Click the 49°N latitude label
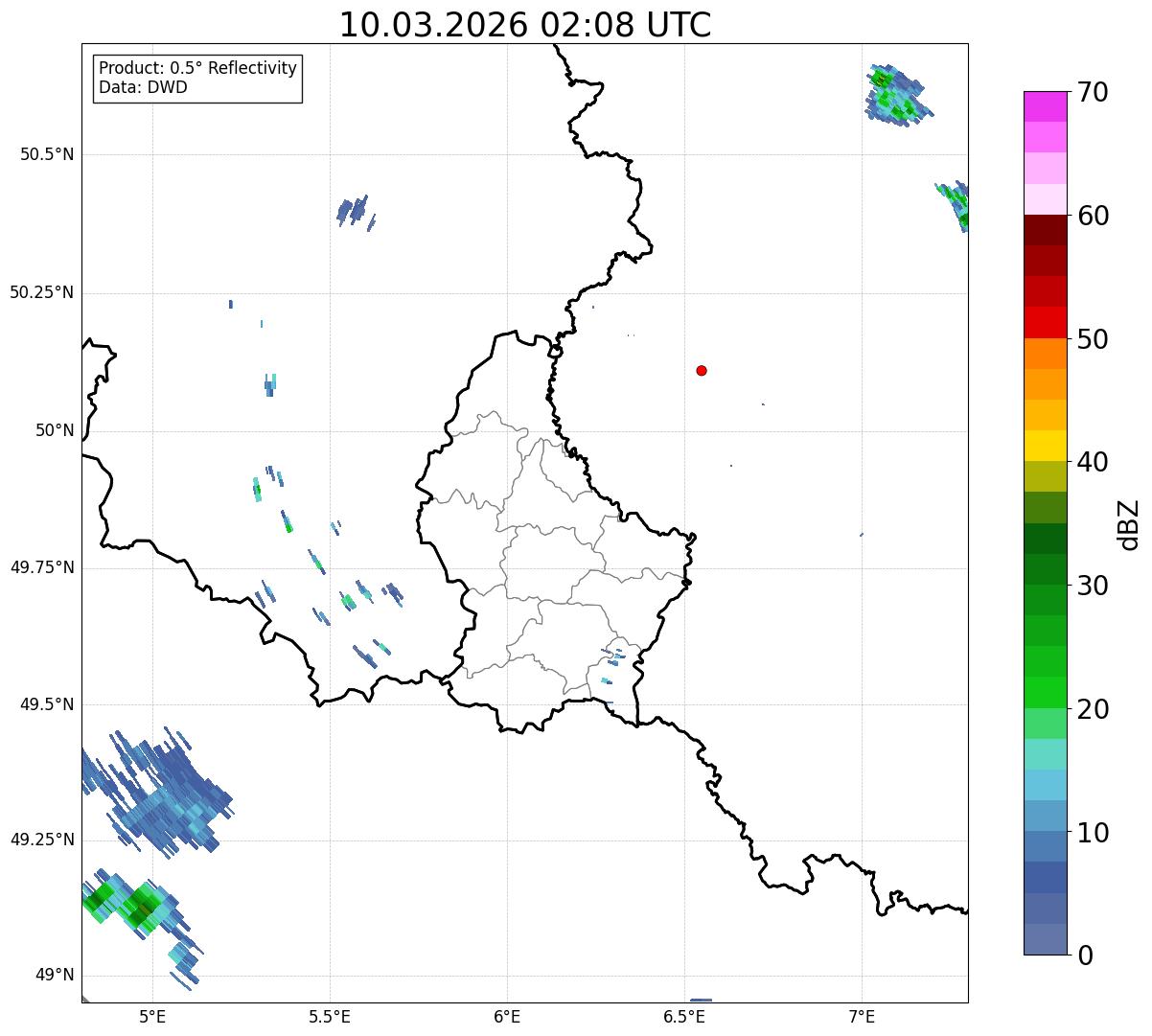 55,976
